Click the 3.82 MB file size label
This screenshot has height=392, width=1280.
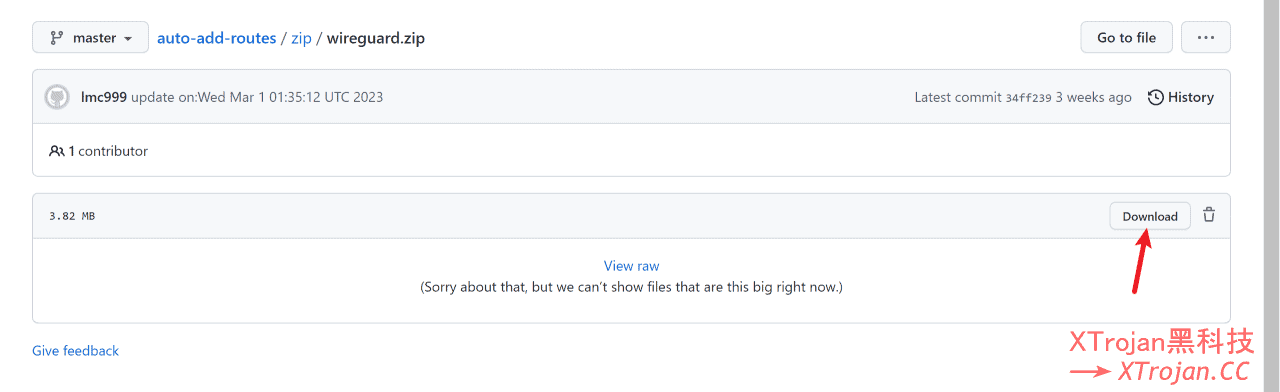(72, 216)
